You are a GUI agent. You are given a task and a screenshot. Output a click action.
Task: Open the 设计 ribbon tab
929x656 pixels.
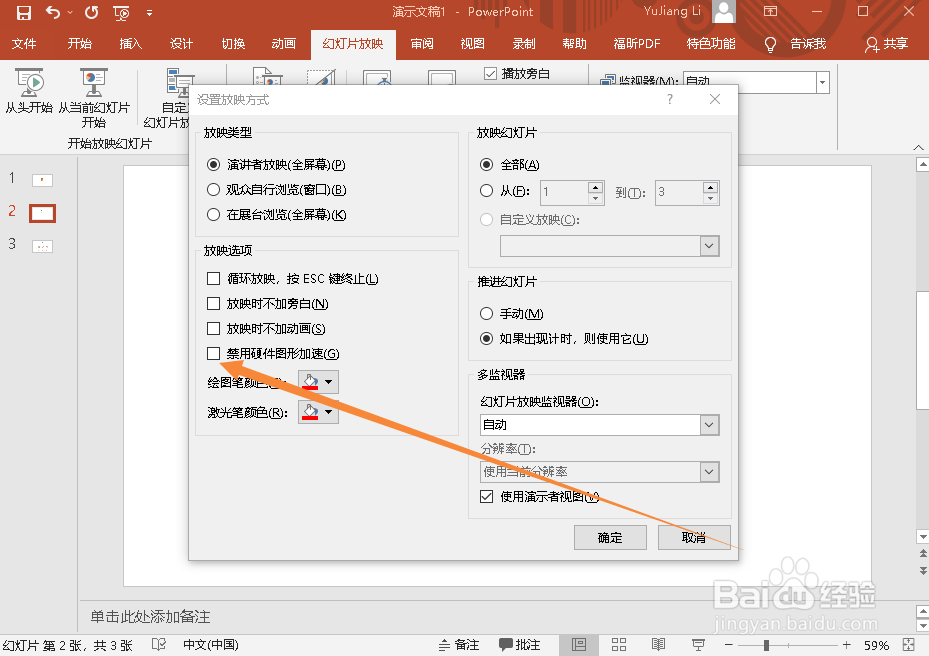click(181, 44)
